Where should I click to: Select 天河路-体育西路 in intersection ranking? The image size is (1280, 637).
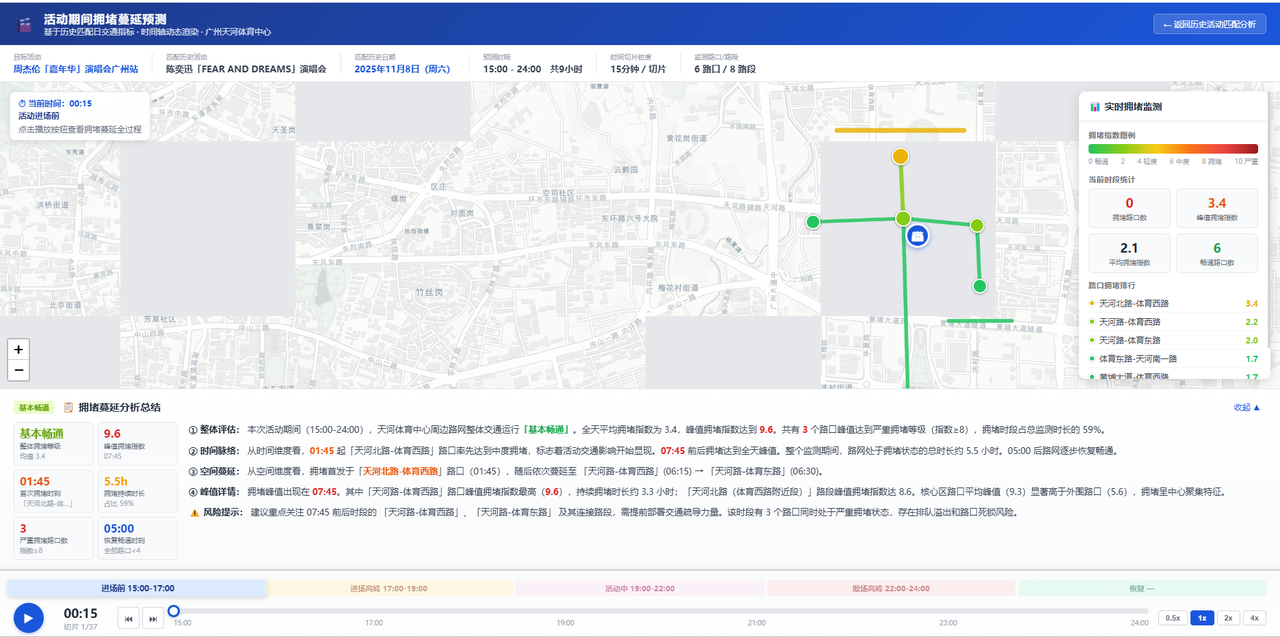pos(1173,322)
